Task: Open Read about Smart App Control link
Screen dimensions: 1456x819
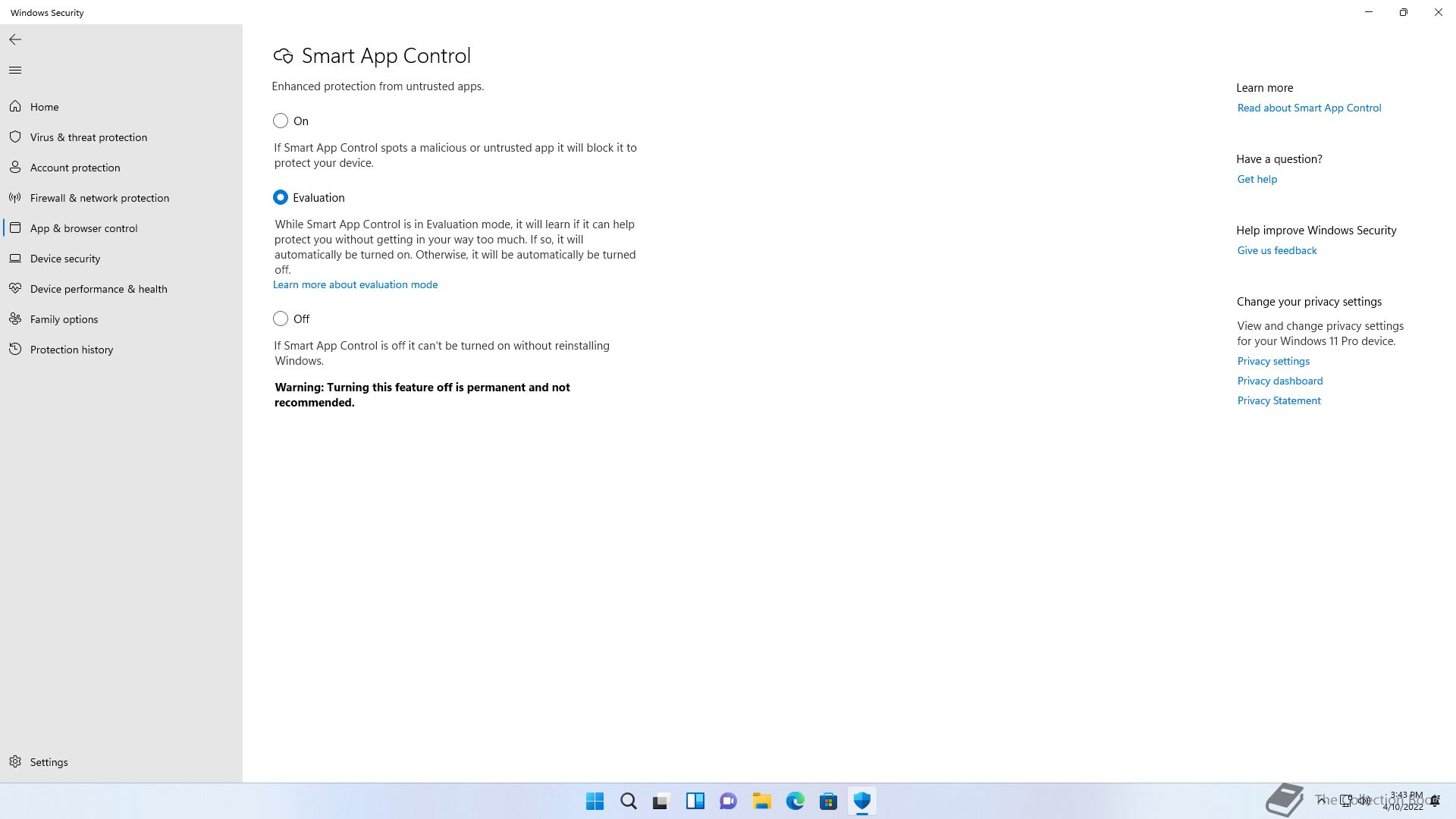Action: 1309,108
